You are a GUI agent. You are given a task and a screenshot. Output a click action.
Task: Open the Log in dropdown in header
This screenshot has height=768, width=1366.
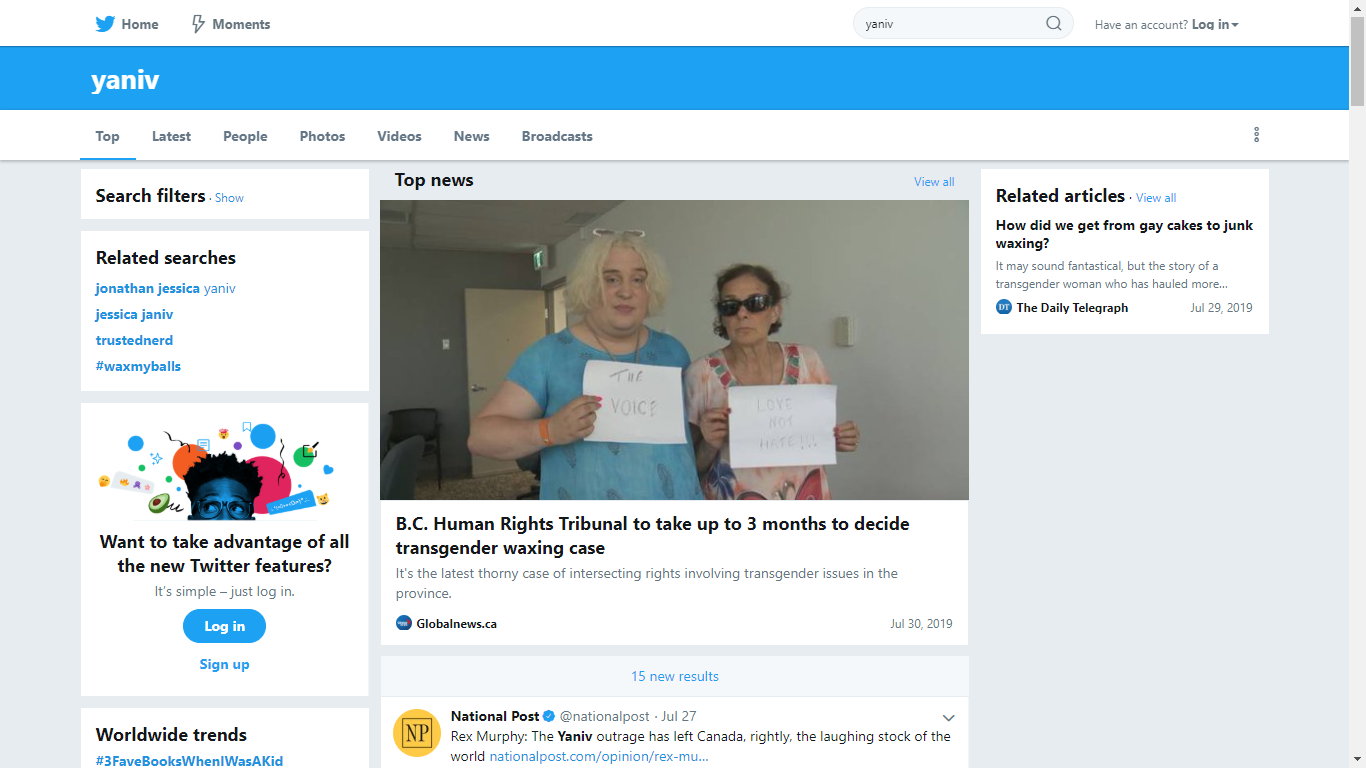point(1215,24)
